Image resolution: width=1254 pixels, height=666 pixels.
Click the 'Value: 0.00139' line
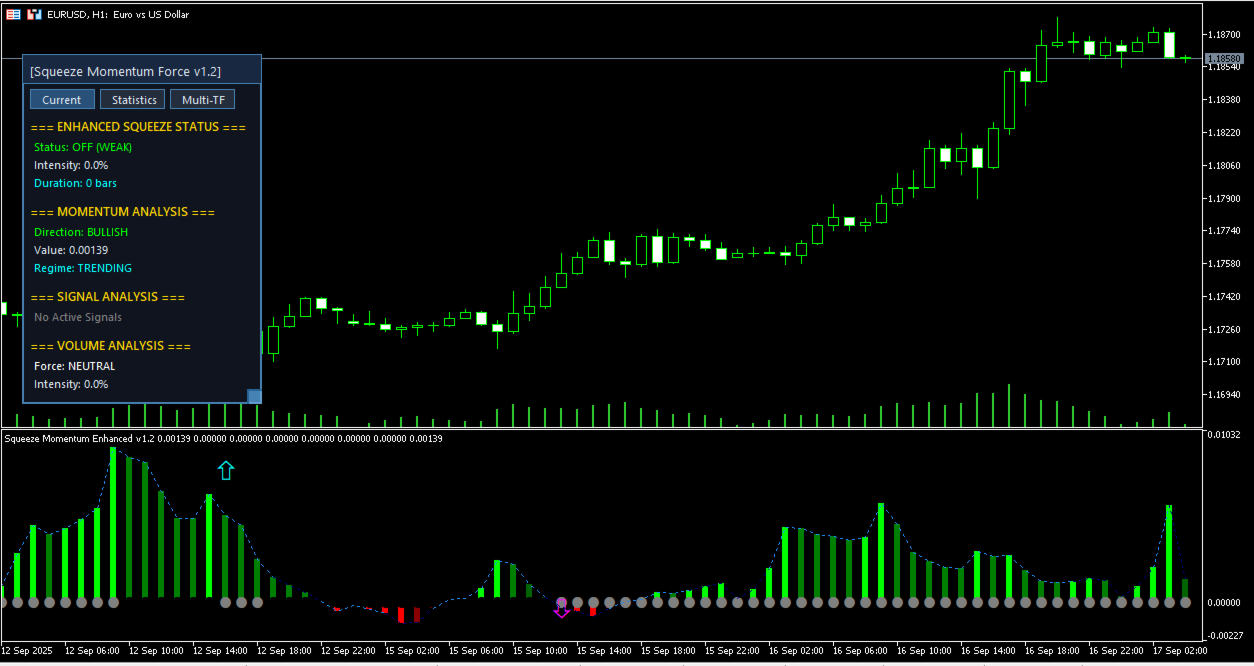click(71, 250)
